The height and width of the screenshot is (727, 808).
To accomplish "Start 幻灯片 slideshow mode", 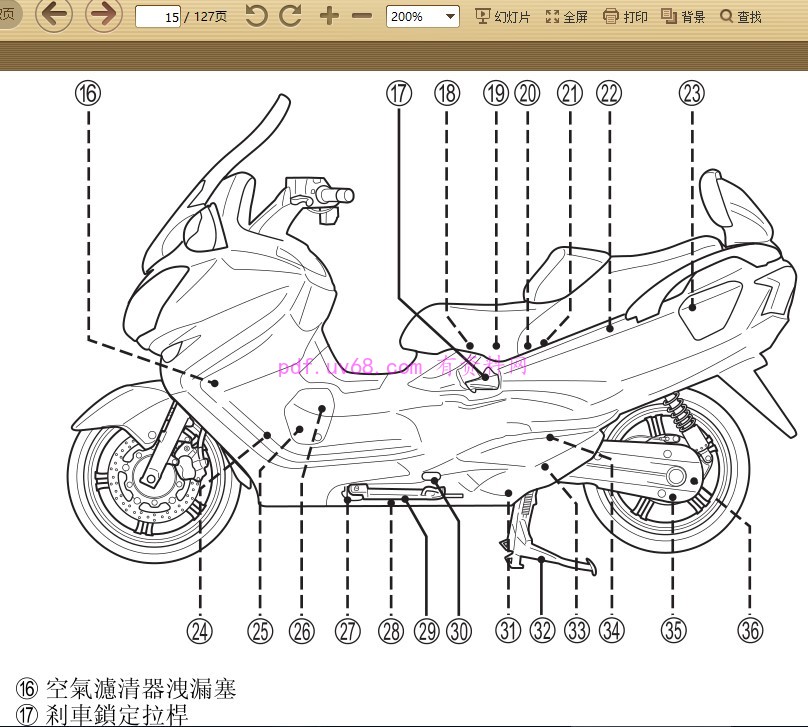I will (x=504, y=16).
